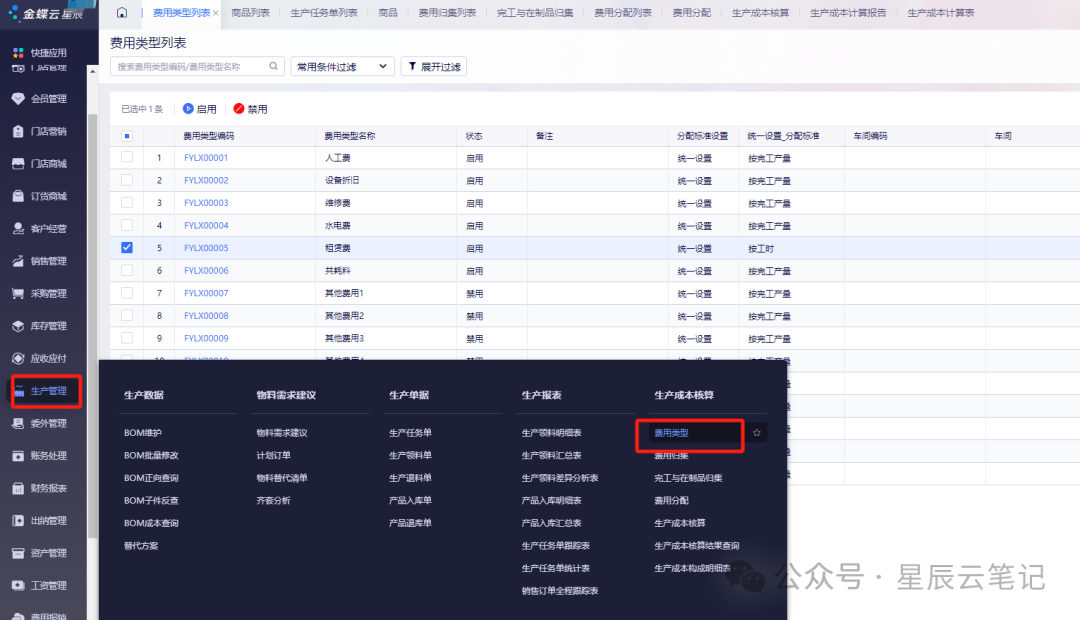
Task: Open 委外管理 in the sidebar
Action: 40,423
